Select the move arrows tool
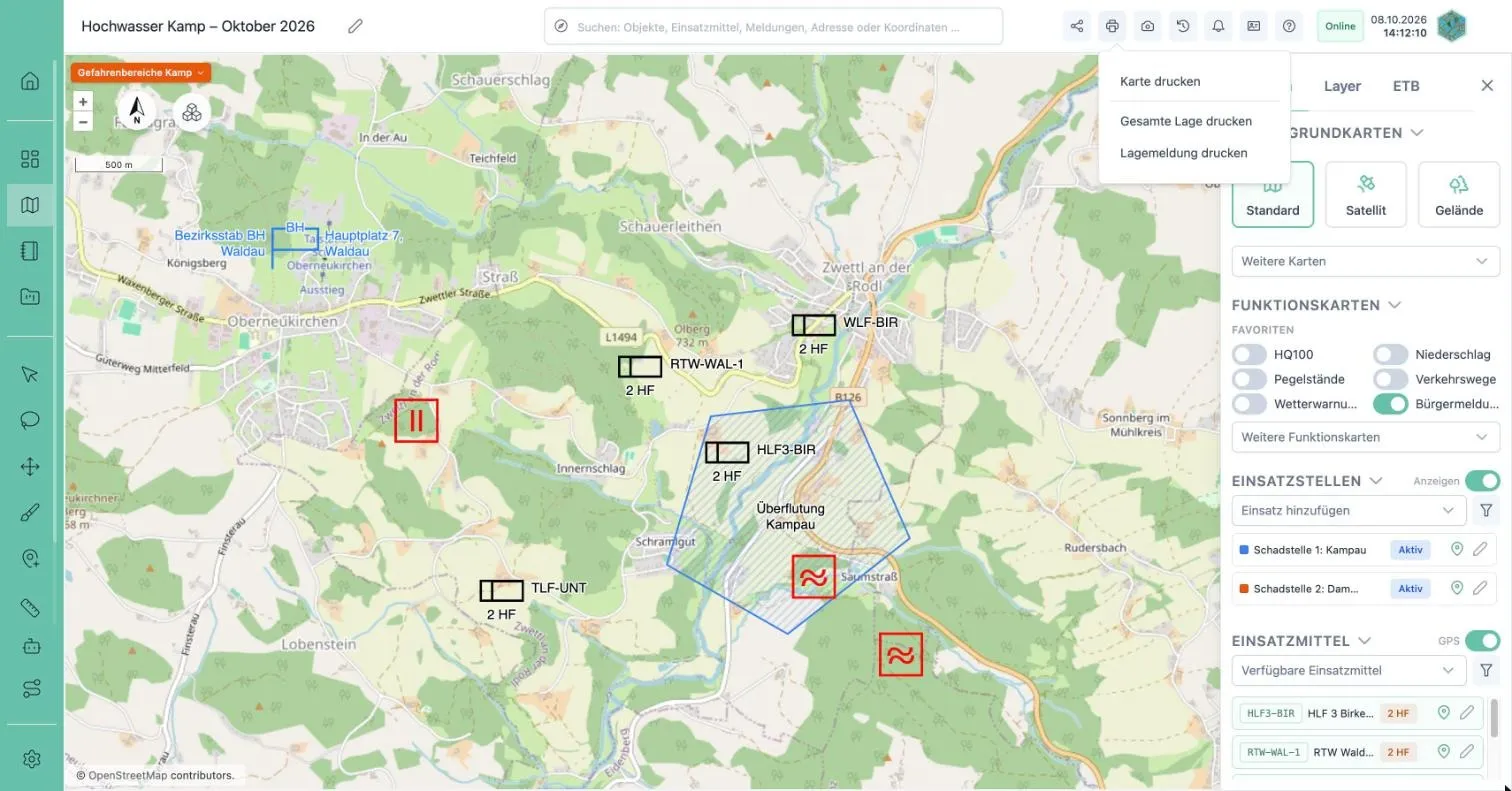This screenshot has width=1512, height=791. [30, 466]
